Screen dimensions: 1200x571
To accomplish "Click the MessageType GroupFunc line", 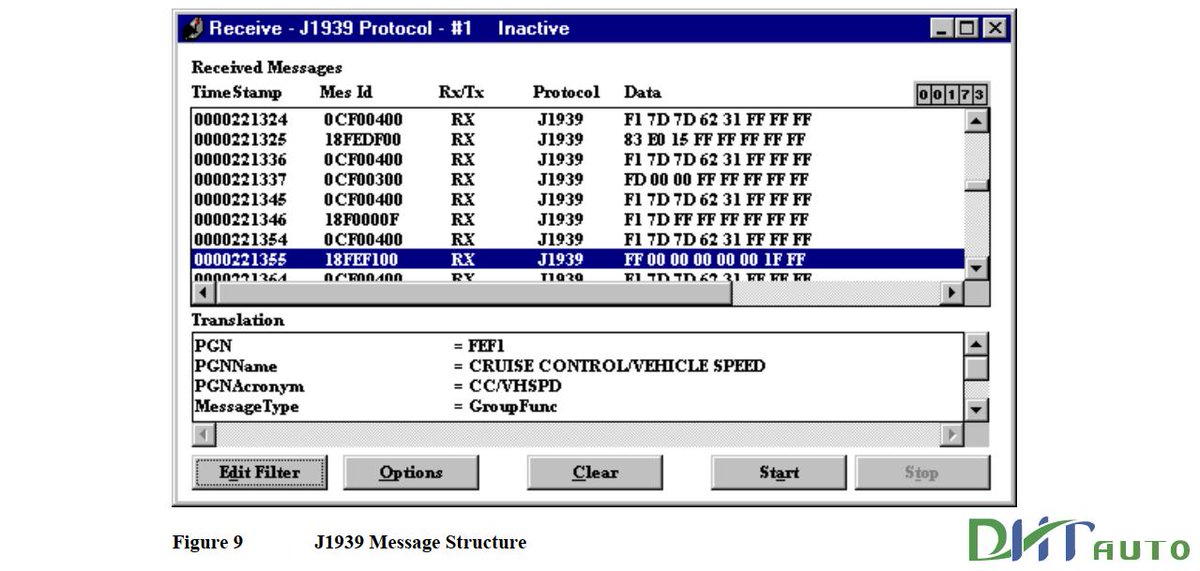I will [x=578, y=407].
